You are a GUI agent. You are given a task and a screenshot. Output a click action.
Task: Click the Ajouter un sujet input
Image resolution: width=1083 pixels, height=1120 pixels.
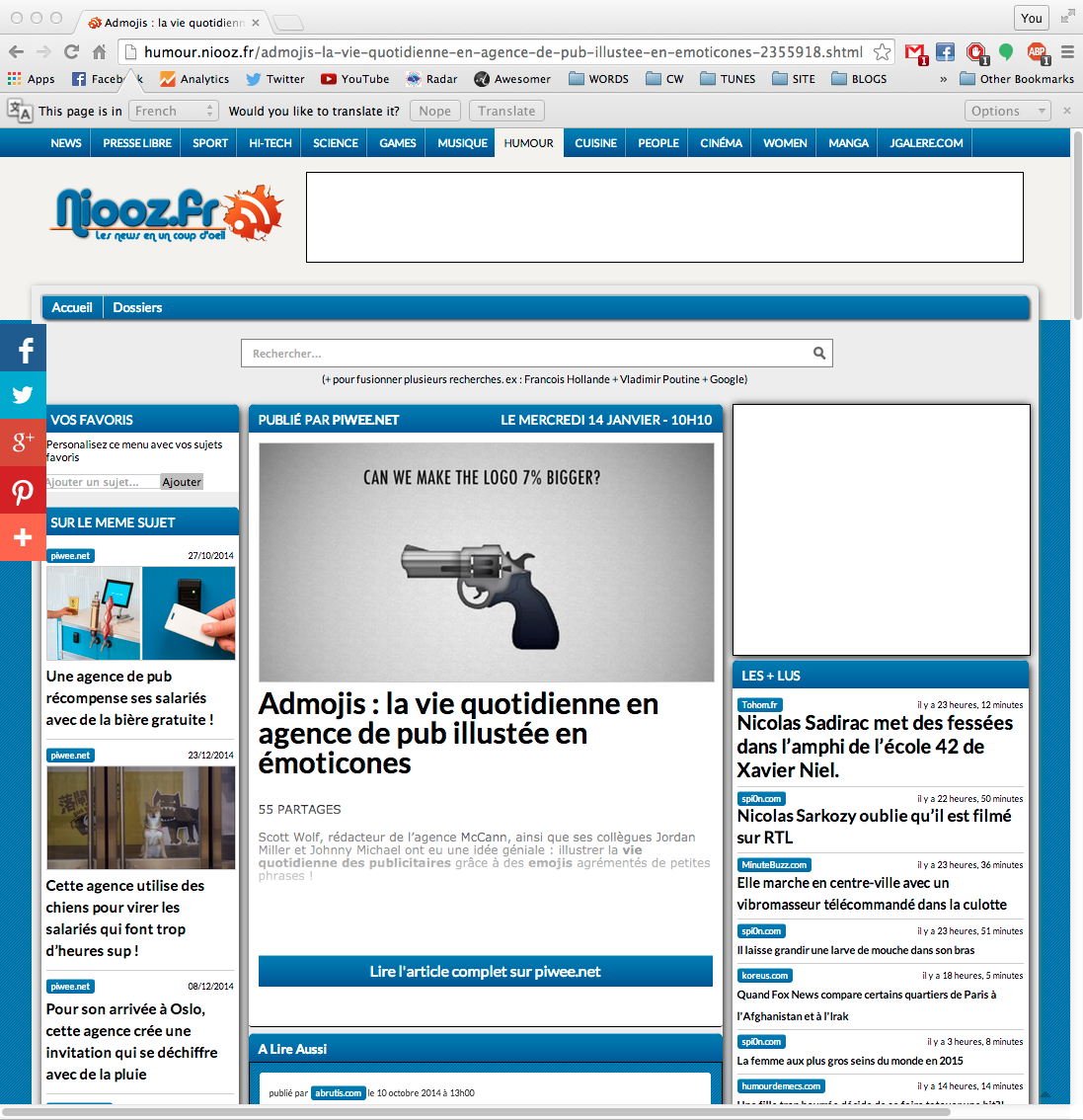click(103, 482)
